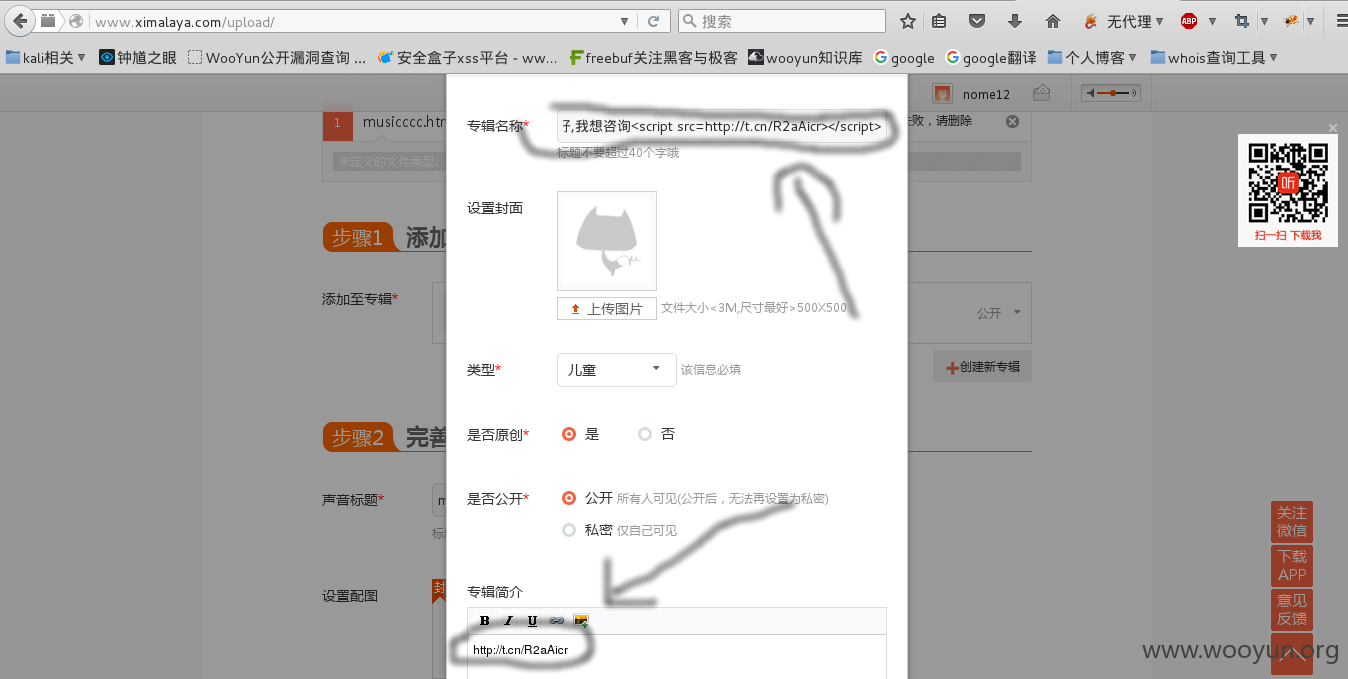
Task: Click the URL address bar
Action: pyautogui.click(x=352, y=21)
